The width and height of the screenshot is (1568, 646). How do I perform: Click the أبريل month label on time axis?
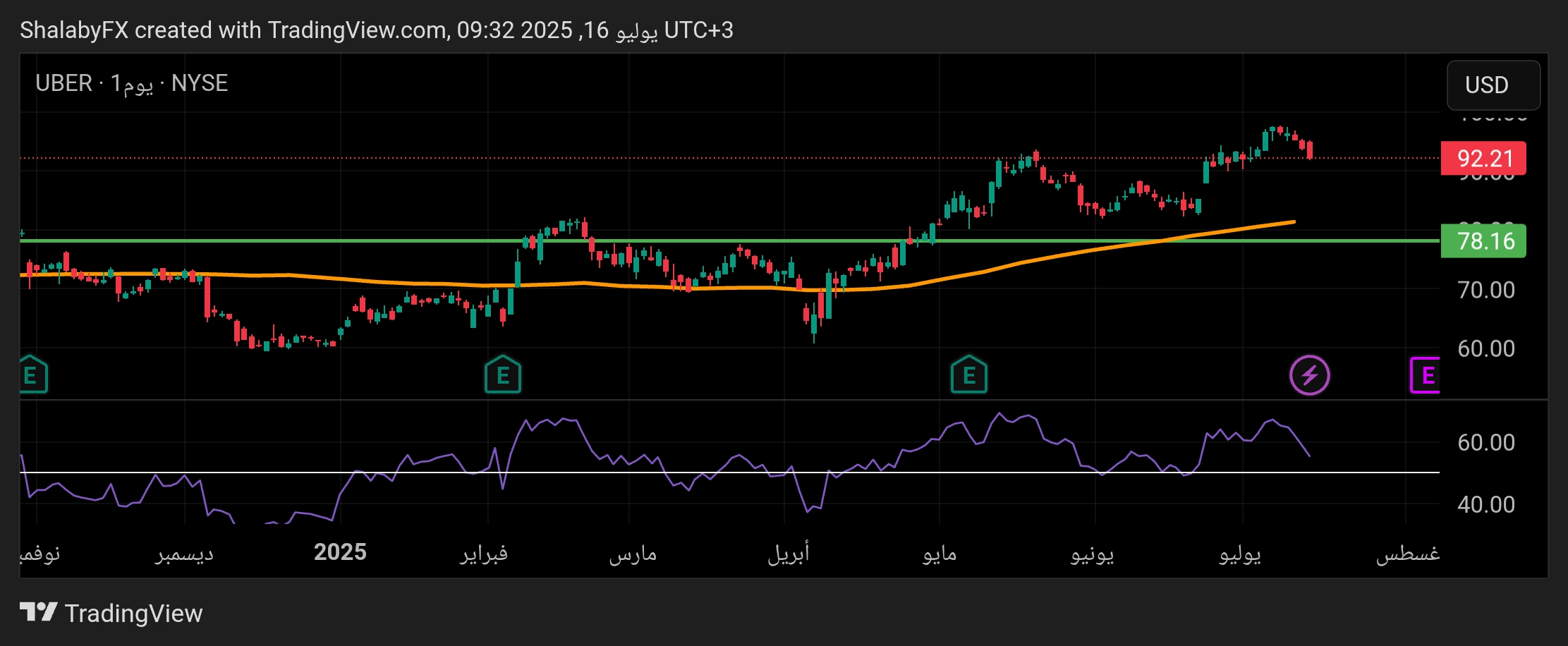pos(788,554)
